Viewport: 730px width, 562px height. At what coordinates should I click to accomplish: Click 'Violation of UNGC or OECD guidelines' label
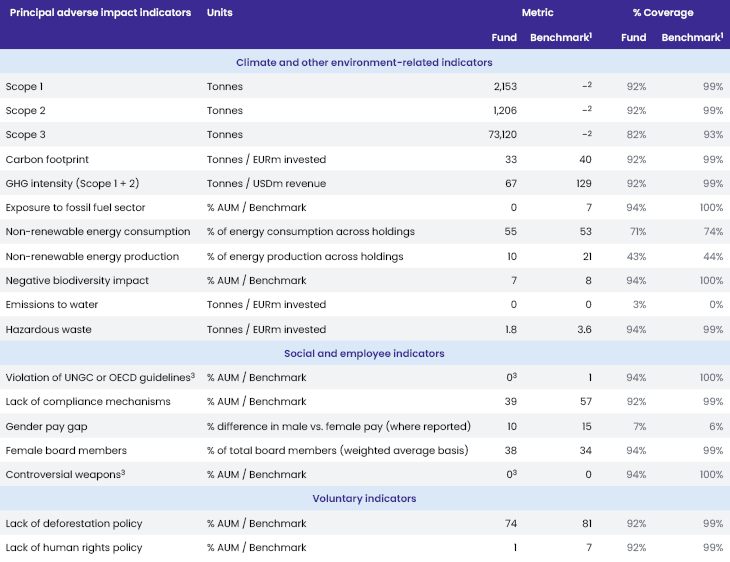(96, 378)
